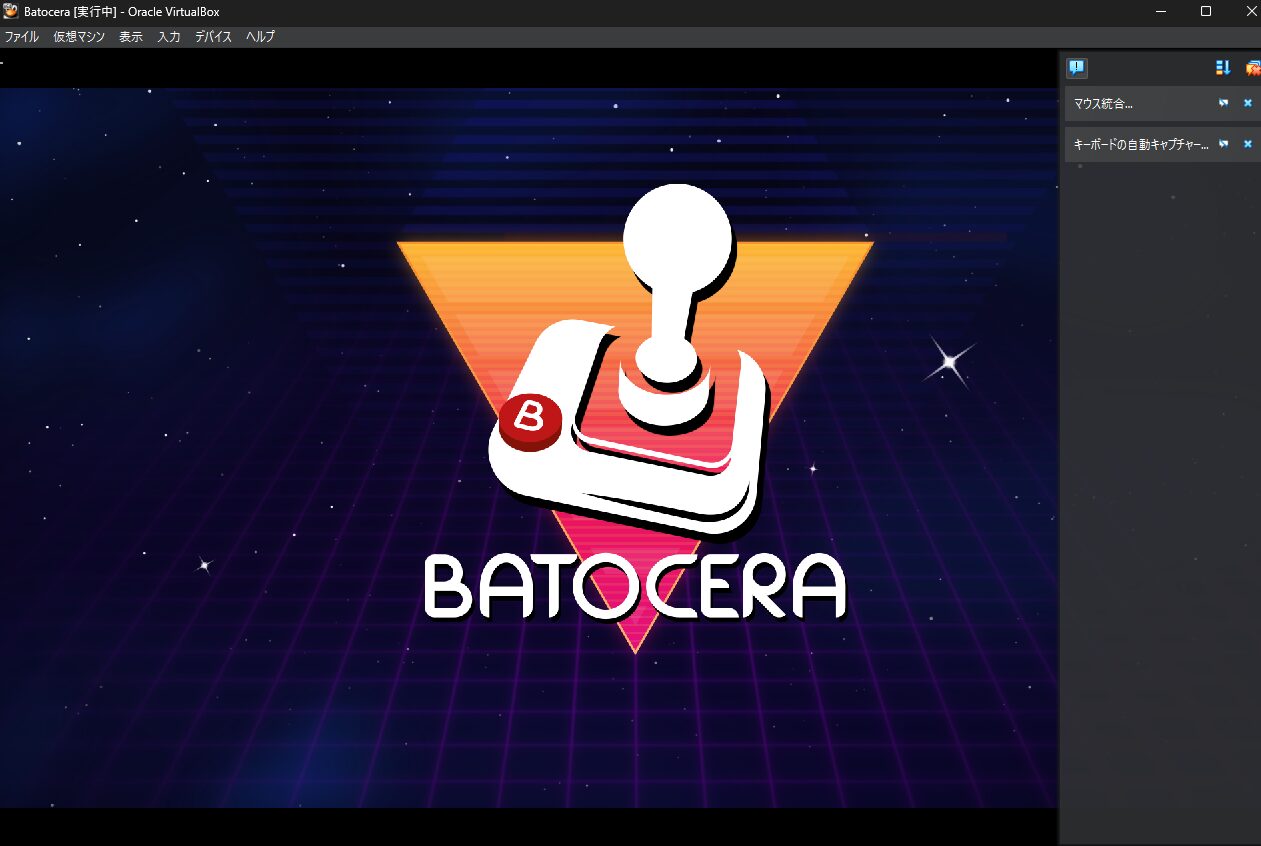The image size is (1261, 846).
Task: Maximize the VirtualBox window
Action: tap(1206, 11)
